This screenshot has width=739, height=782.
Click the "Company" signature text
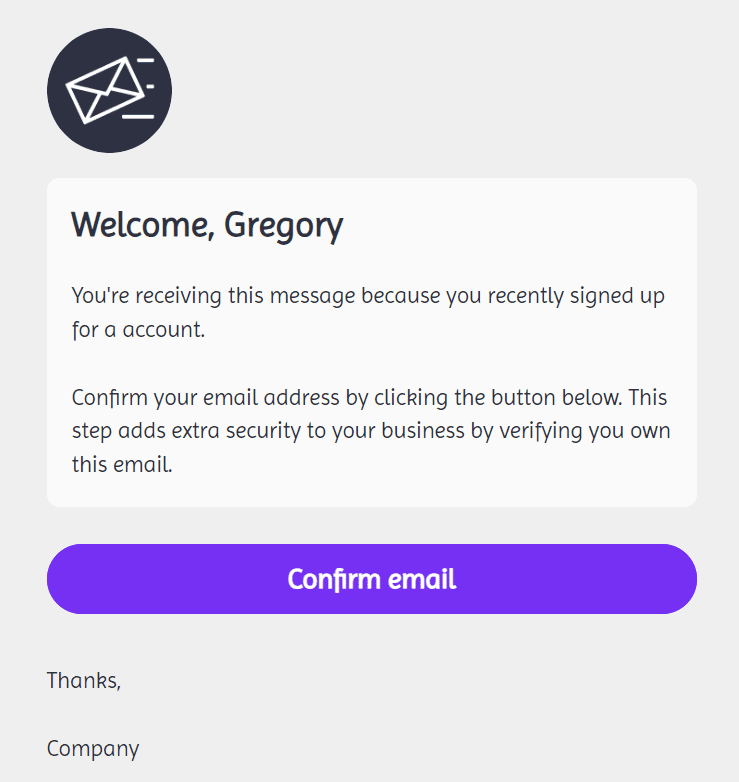coord(93,748)
